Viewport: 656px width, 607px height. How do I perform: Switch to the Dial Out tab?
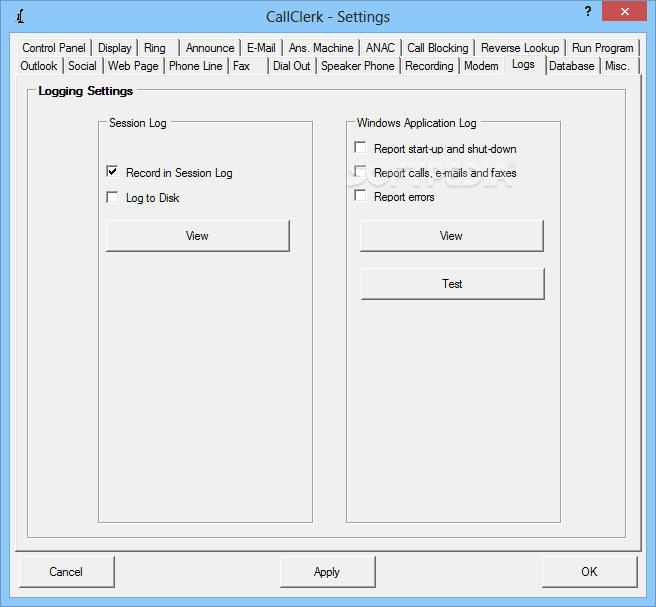292,66
